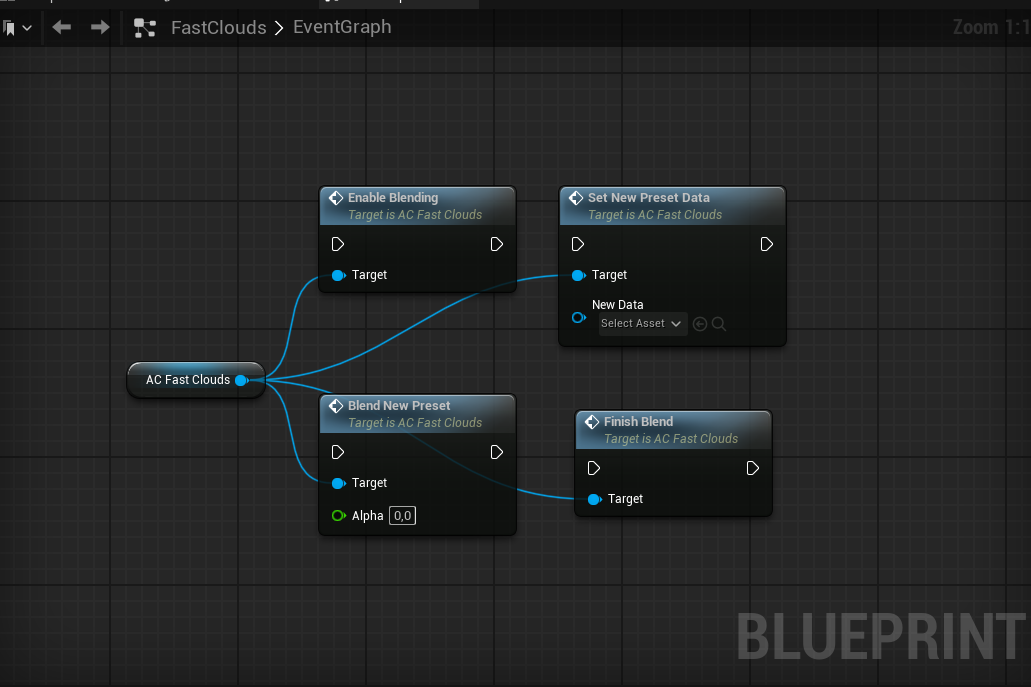Click Blend New Preset output exec pin
The image size is (1031, 687).
pyautogui.click(x=496, y=452)
